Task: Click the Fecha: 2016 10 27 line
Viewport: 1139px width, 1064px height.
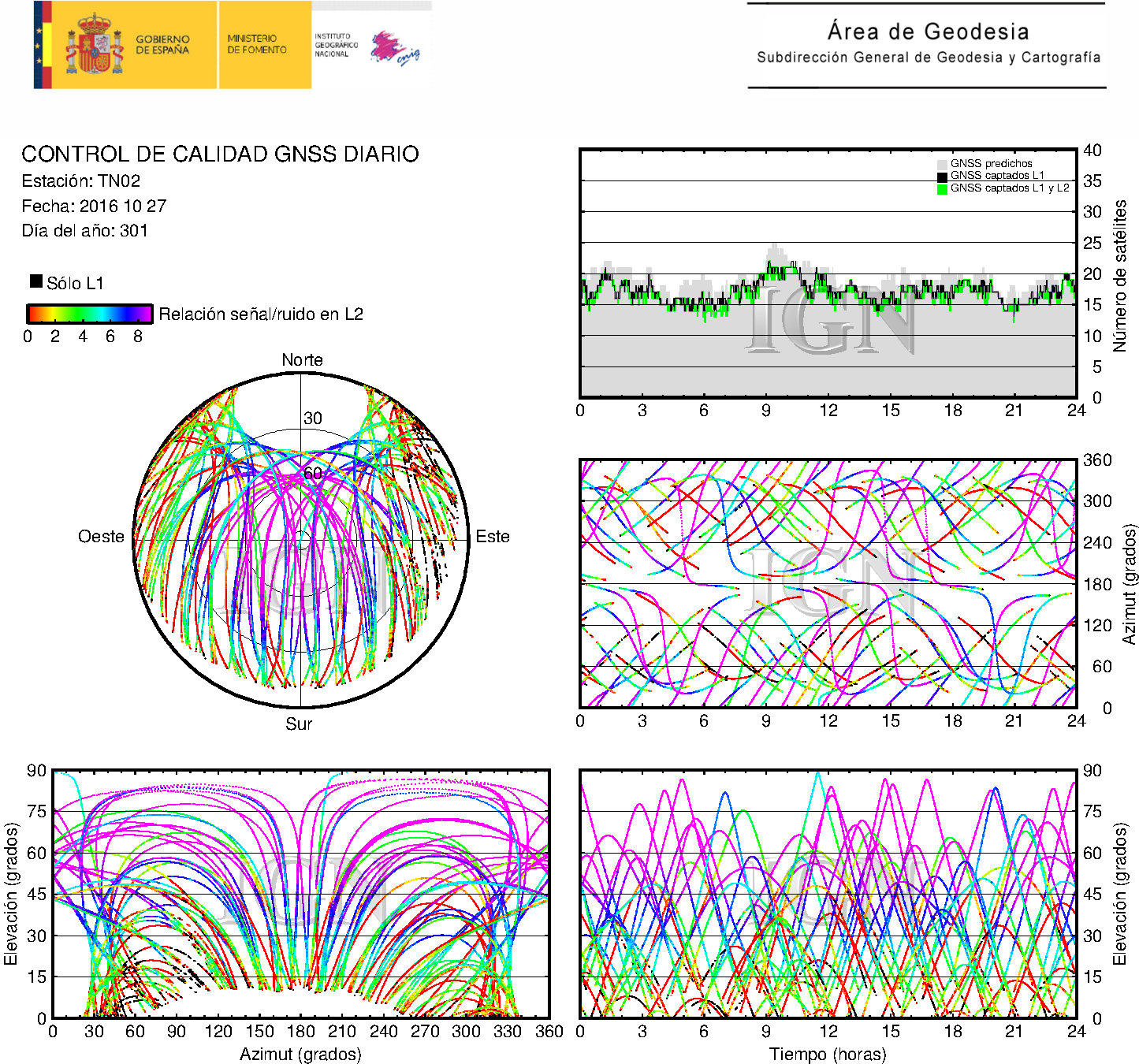Action: click(x=94, y=206)
